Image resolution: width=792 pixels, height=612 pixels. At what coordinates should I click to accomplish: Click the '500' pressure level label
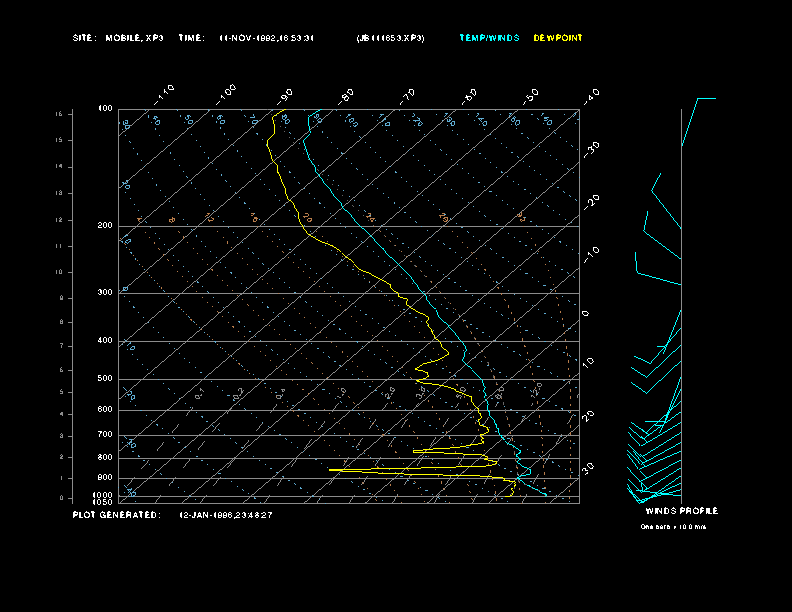coord(105,379)
